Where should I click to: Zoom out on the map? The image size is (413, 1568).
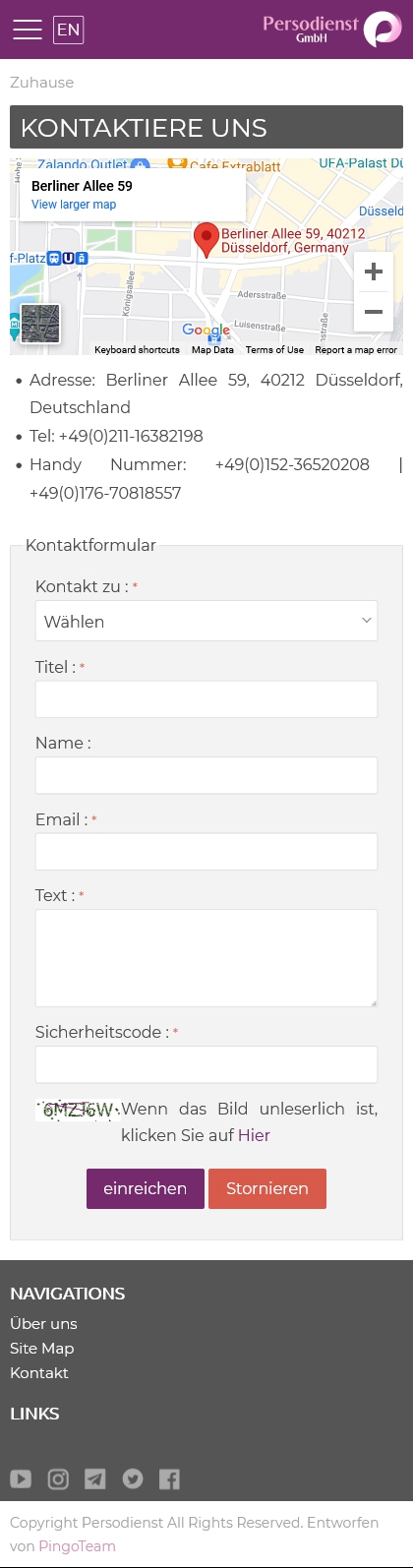click(x=374, y=312)
